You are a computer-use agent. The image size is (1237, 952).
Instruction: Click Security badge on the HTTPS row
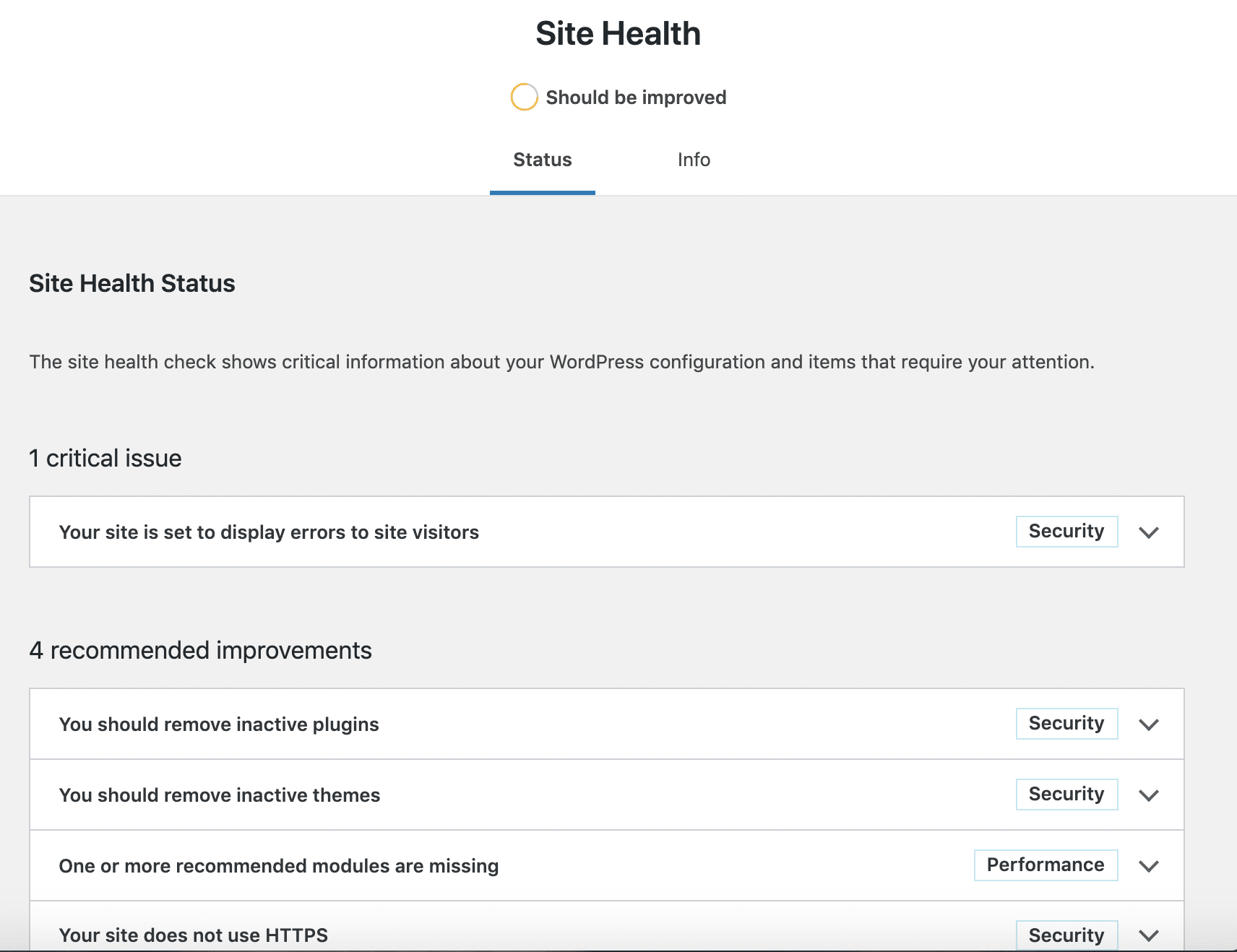1066,935
